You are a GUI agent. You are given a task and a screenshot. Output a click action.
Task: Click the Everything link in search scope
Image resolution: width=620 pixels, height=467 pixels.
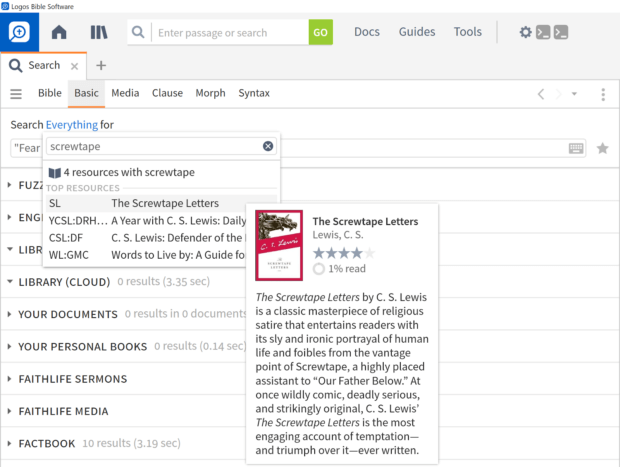click(x=72, y=125)
